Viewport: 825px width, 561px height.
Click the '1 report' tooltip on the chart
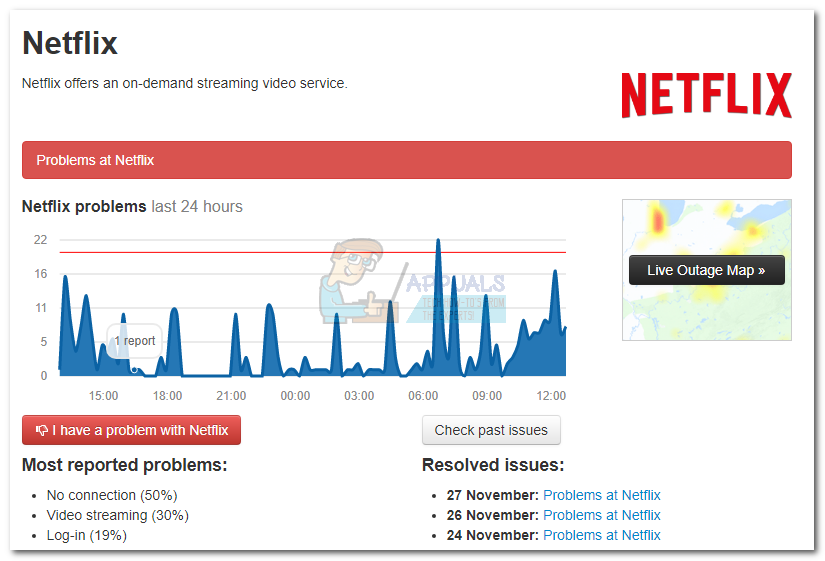(x=135, y=341)
